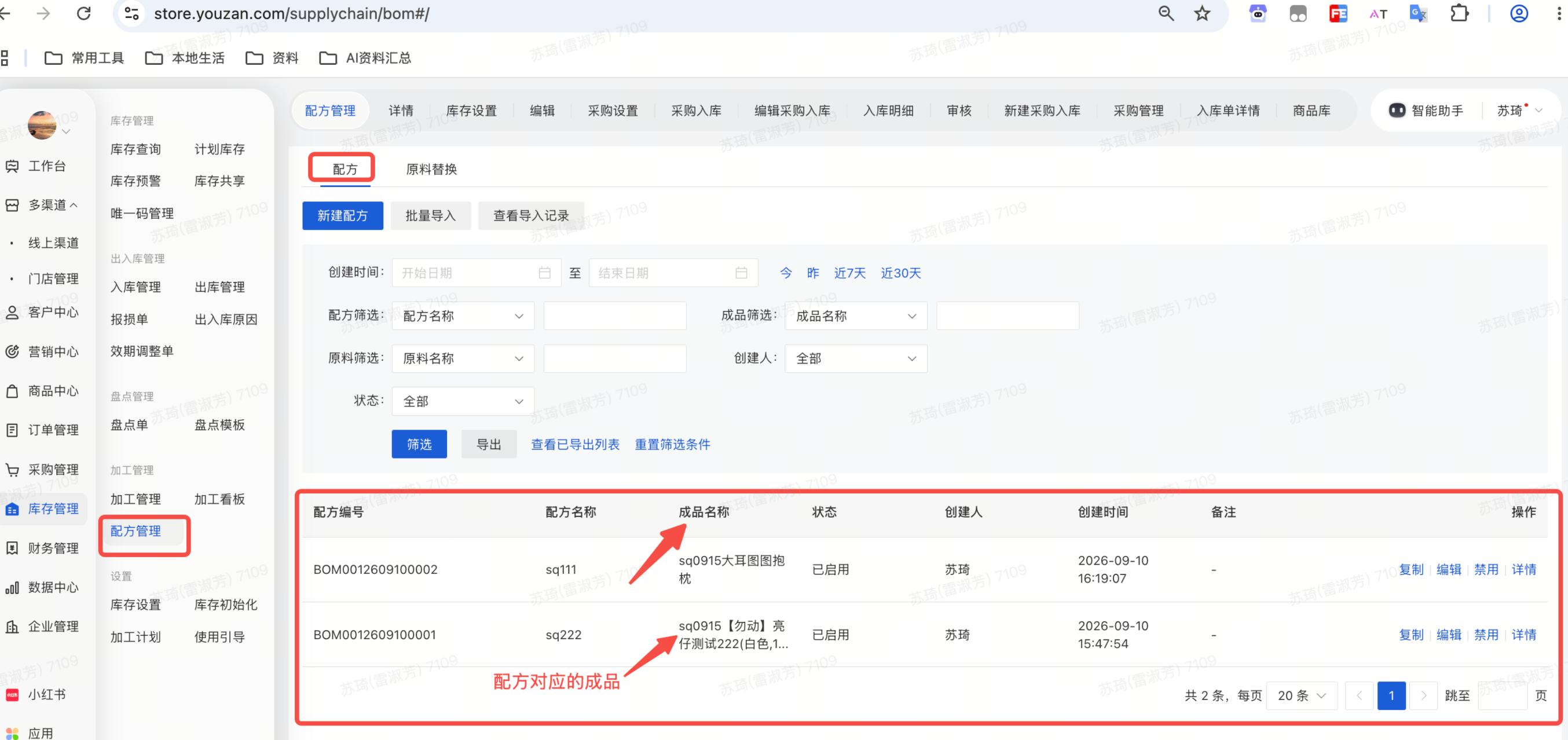Reload the browser page
The height and width of the screenshot is (740, 1568).
coord(83,13)
